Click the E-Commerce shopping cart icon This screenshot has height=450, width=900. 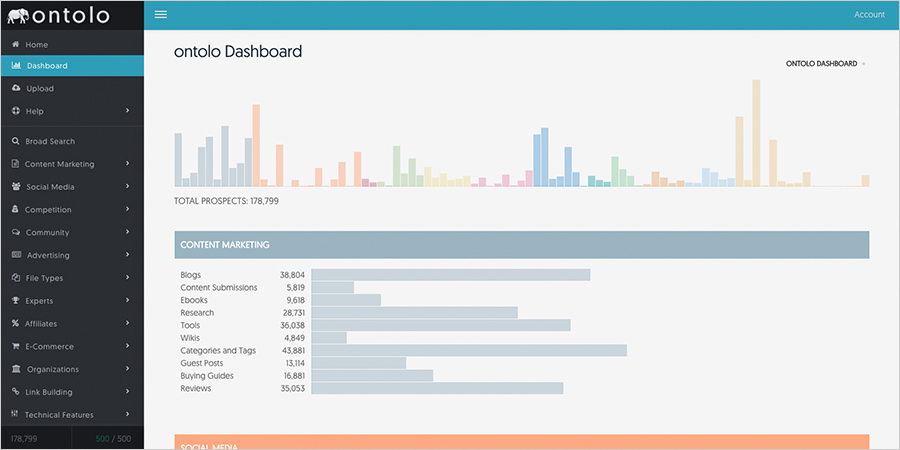[16, 346]
